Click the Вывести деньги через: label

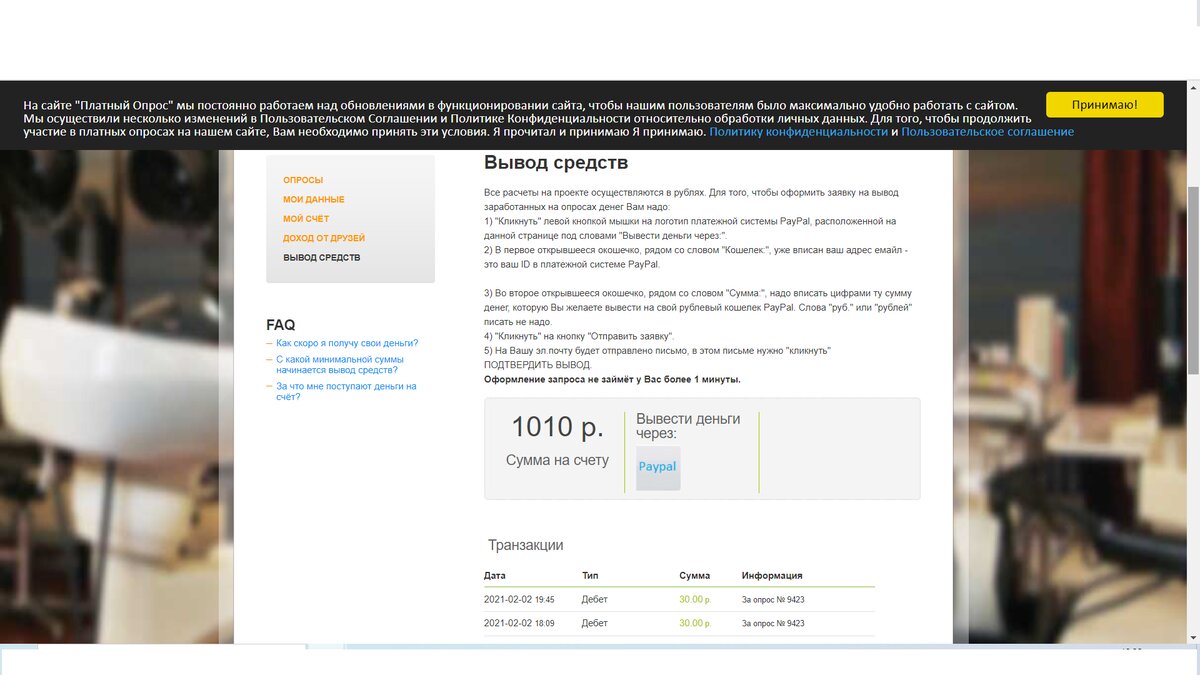pos(688,426)
